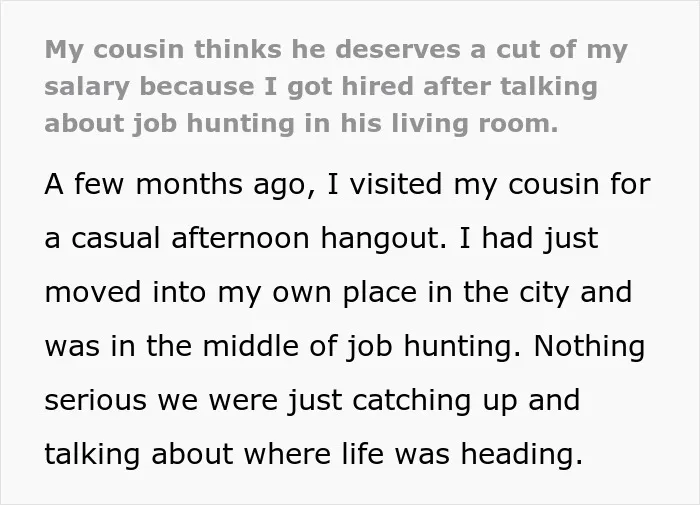Click the word "serious" starting a line
Image resolution: width=700 pixels, height=505 pixels.
tap(95, 401)
